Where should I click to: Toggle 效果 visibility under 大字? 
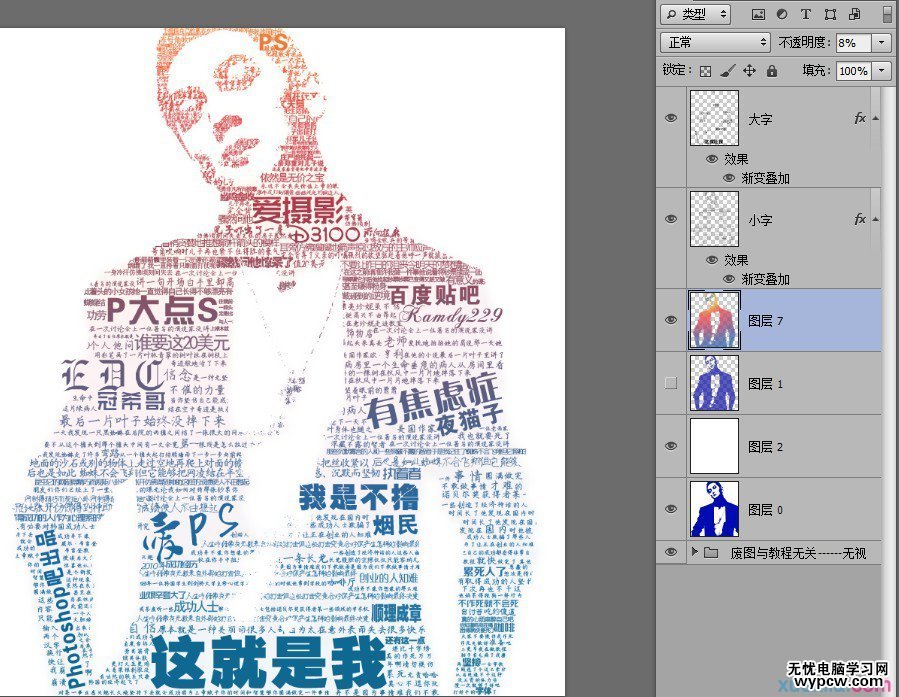pos(712,159)
